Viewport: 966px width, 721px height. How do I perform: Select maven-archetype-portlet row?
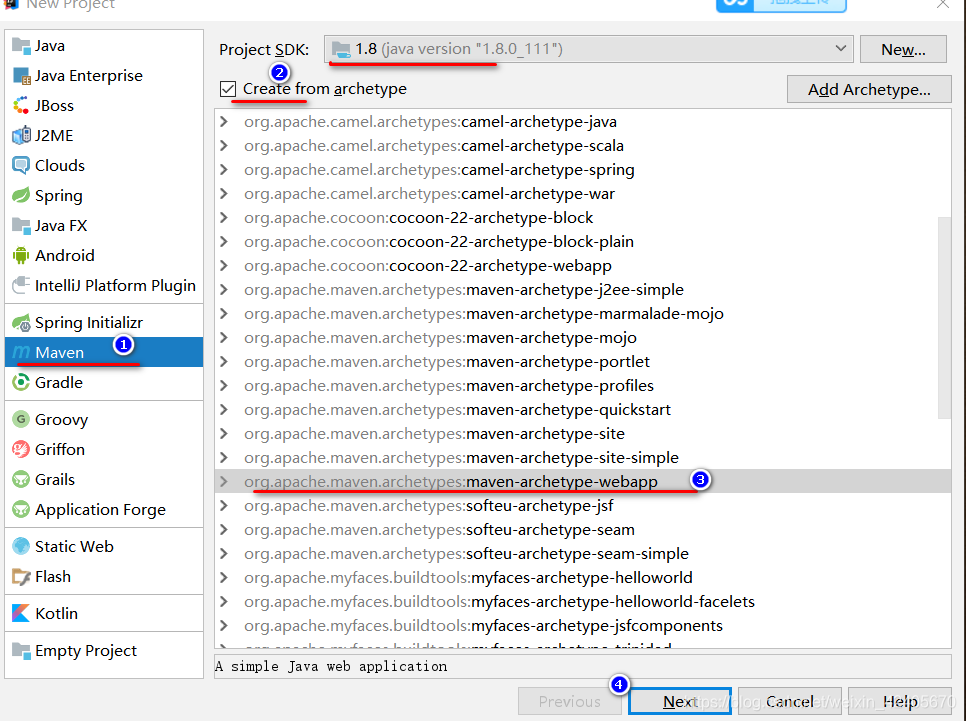[582, 362]
